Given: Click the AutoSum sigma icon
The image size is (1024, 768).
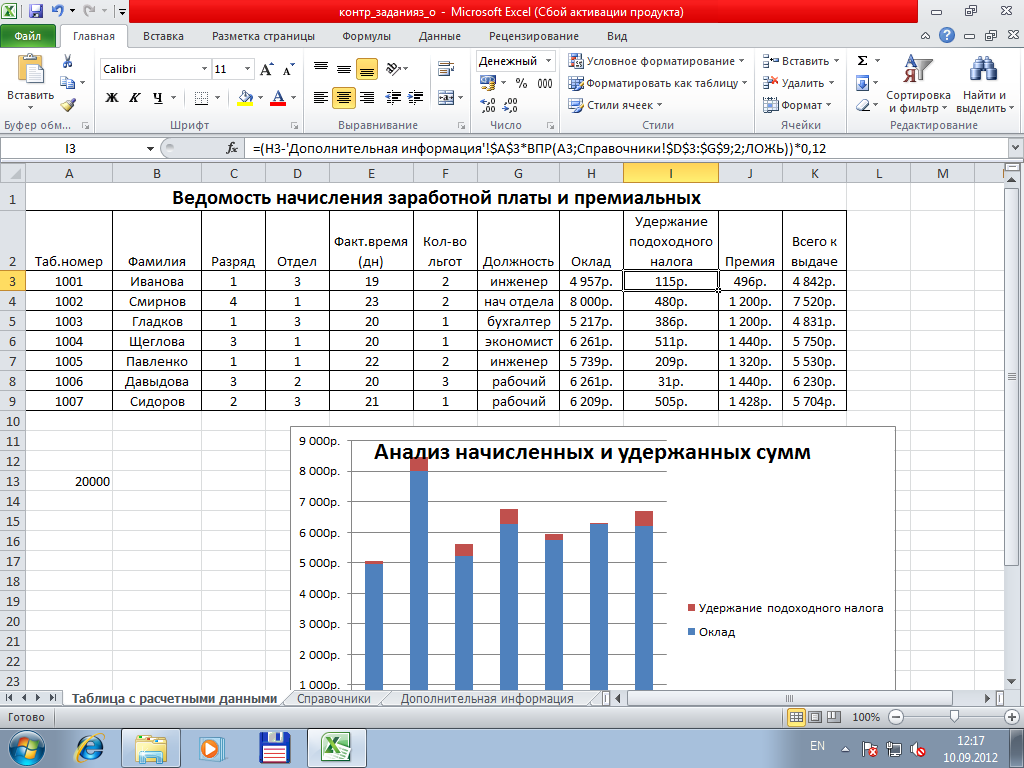Looking at the screenshot, I should (x=862, y=62).
